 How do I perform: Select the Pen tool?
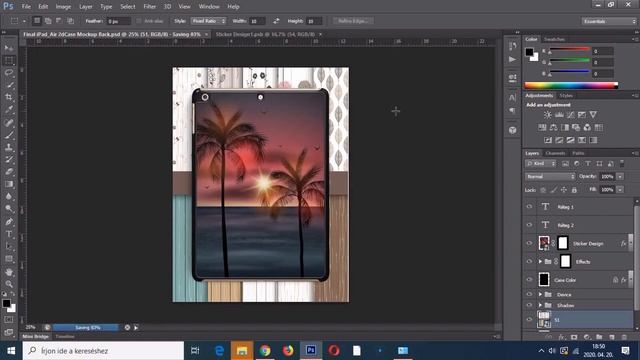[x=9, y=222]
